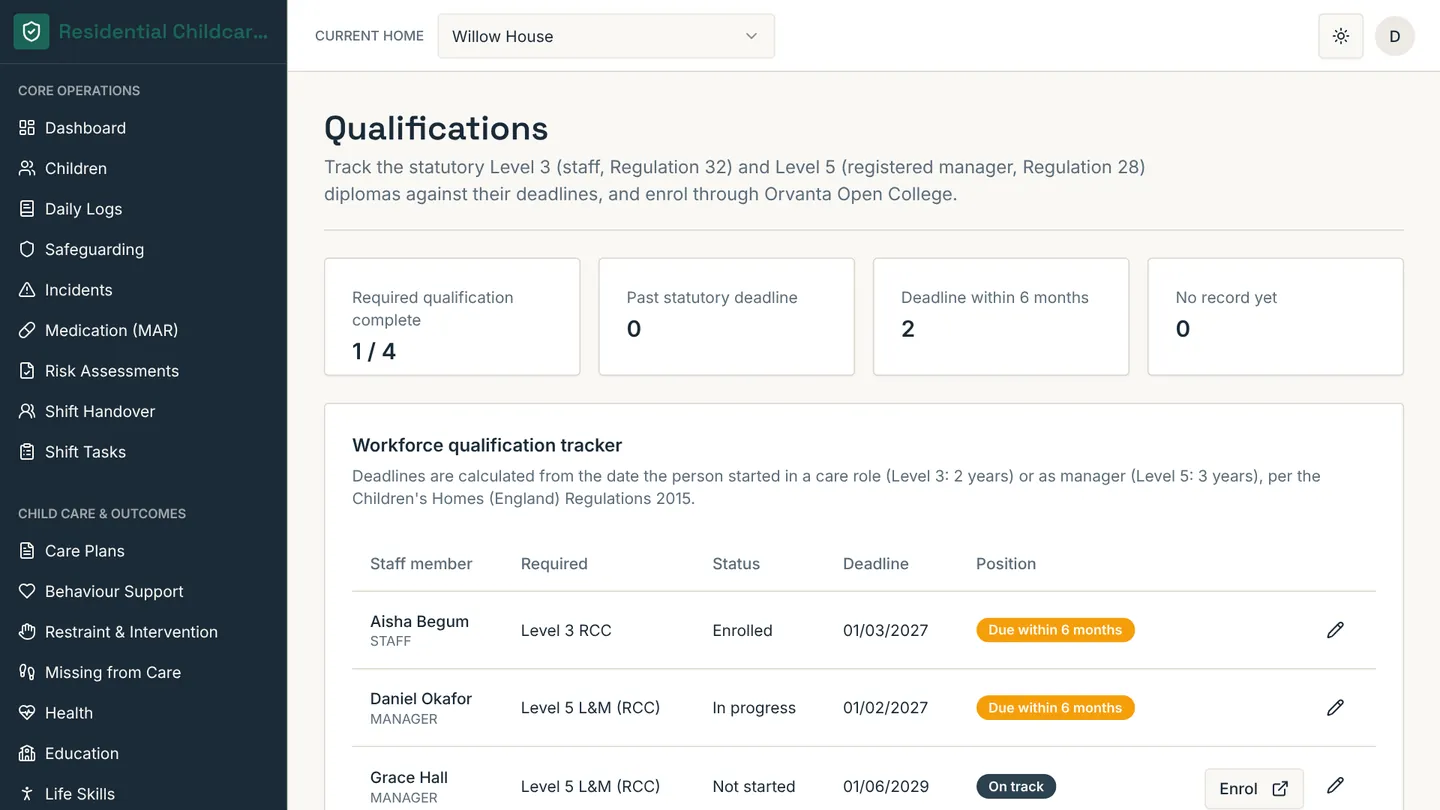Click the Restraint & Intervention hand icon
Viewport: 1440px width, 810px height.
27,632
